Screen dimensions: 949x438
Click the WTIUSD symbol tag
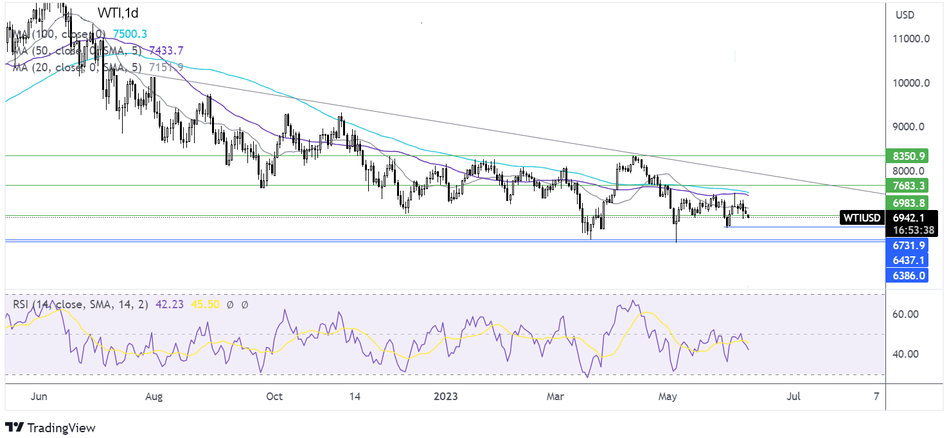[x=862, y=217]
